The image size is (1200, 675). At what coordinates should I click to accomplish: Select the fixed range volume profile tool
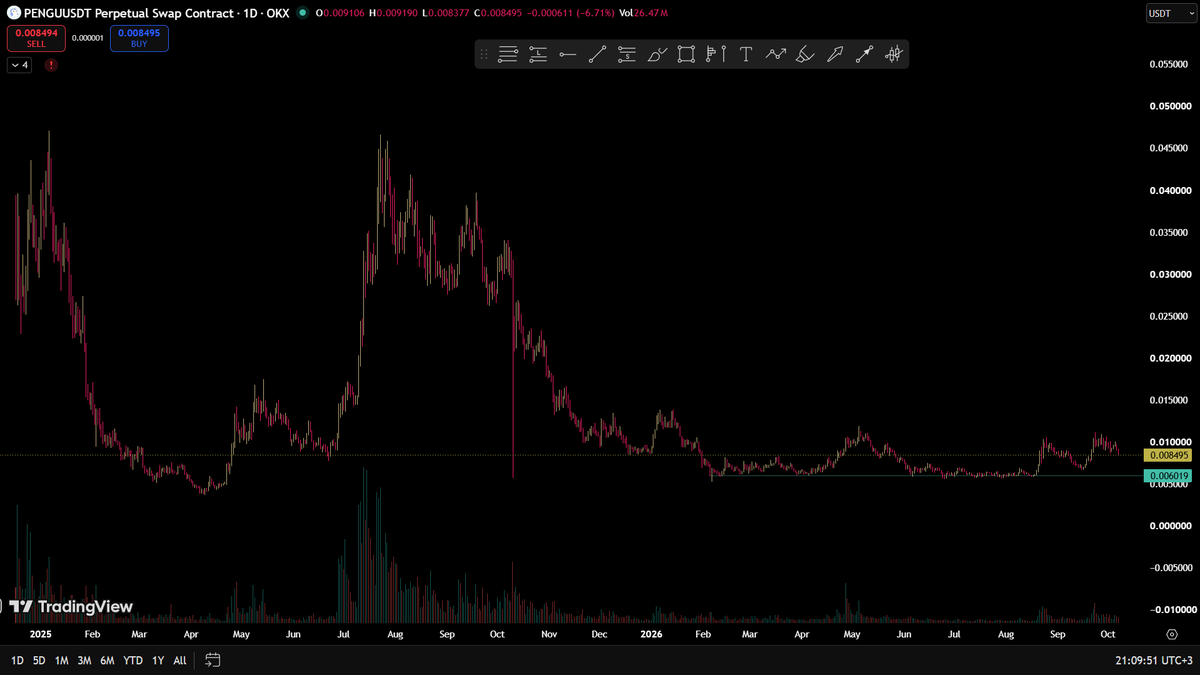[716, 54]
